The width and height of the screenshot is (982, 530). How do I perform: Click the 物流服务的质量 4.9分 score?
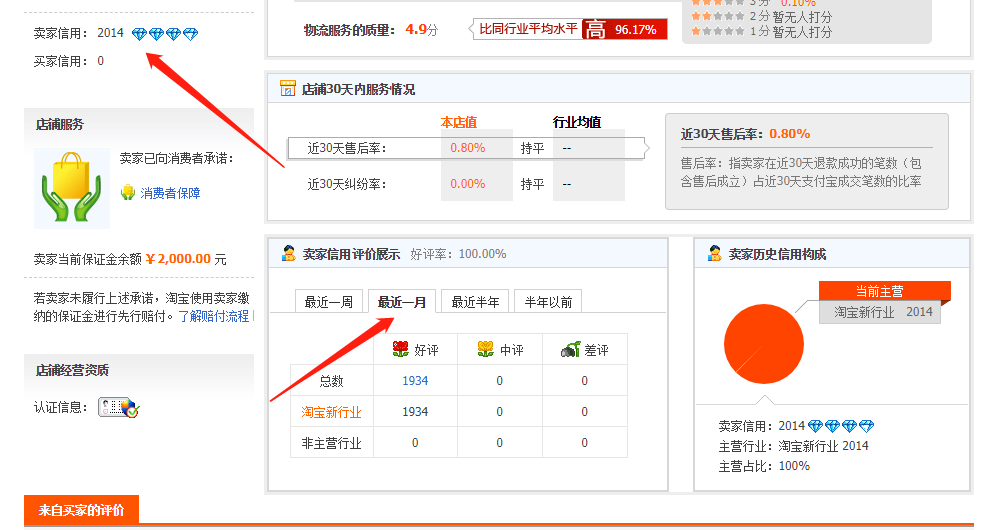coord(371,29)
